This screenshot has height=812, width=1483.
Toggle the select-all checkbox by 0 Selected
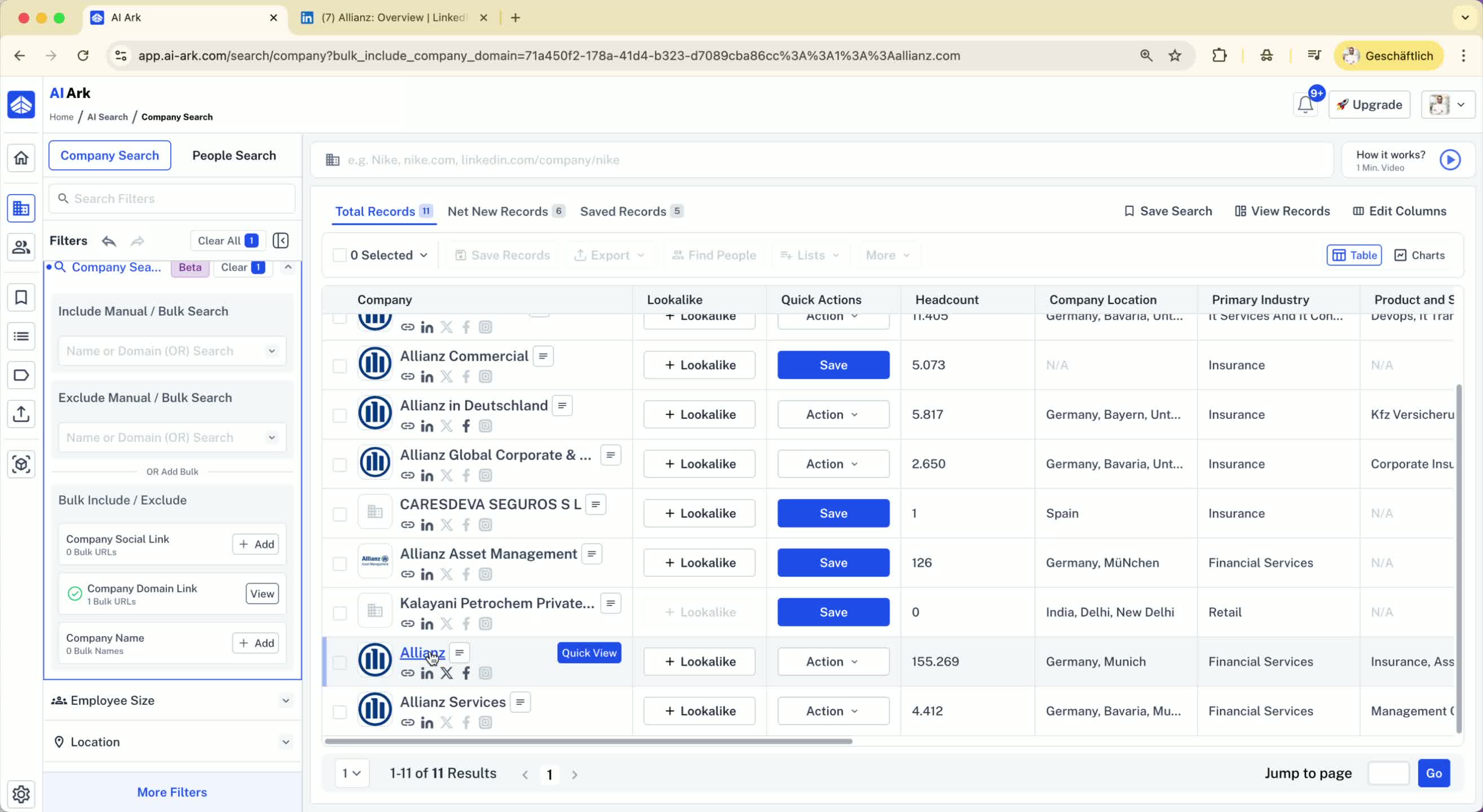pos(339,255)
